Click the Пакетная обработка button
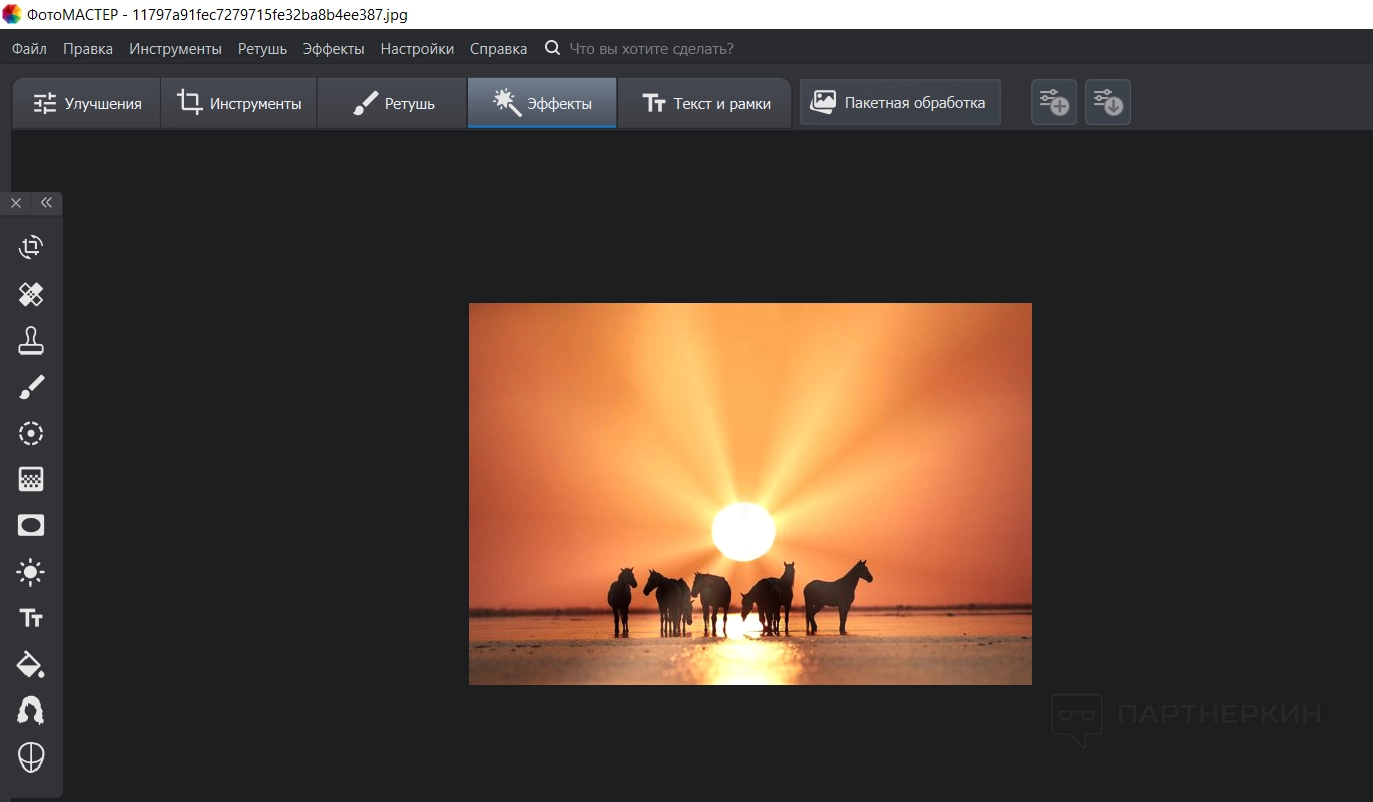 point(899,103)
